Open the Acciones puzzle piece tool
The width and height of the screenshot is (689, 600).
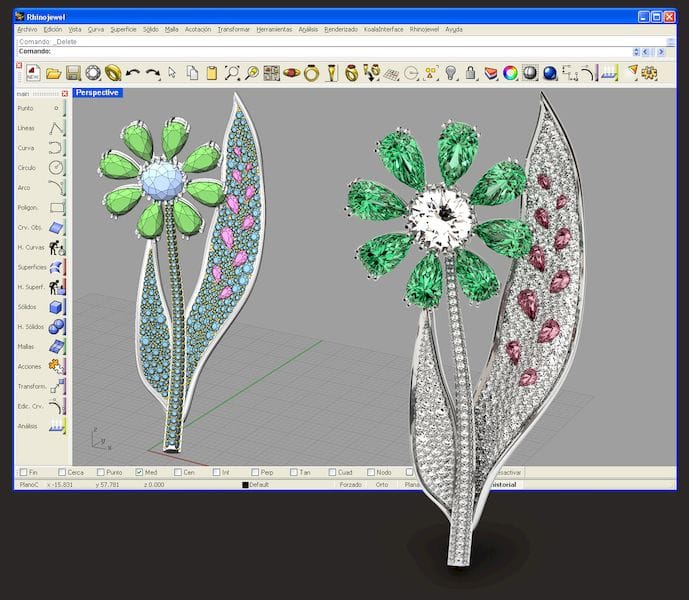pyautogui.click(x=57, y=366)
